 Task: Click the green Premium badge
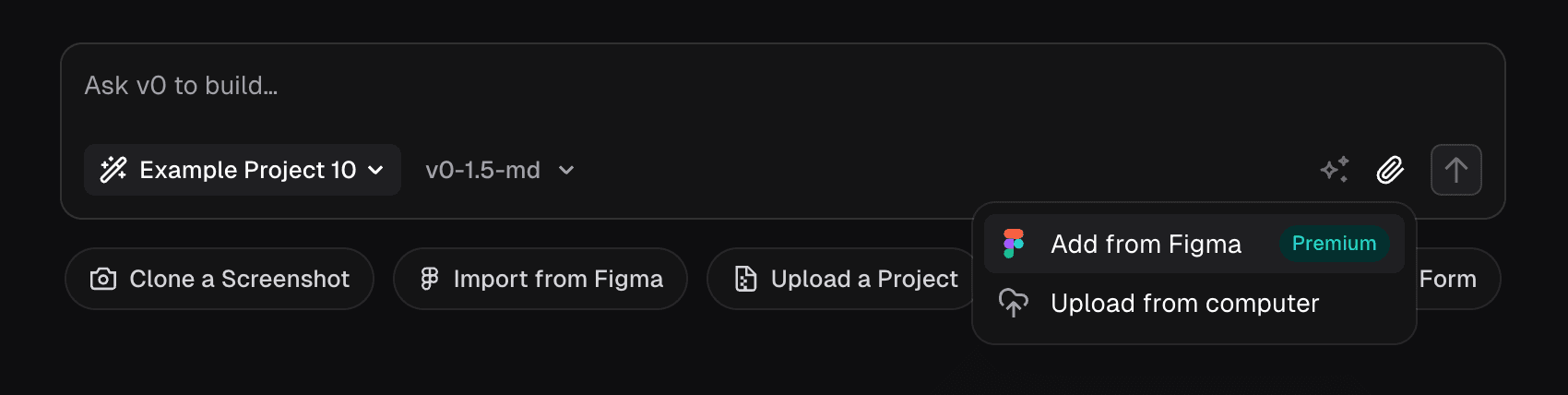coord(1334,244)
